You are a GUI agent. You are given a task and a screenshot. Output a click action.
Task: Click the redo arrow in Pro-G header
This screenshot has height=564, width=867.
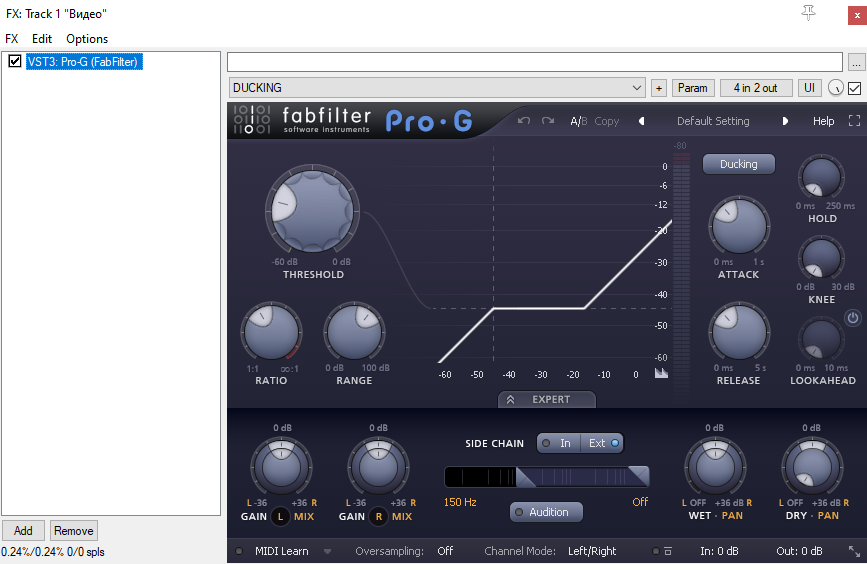click(548, 121)
